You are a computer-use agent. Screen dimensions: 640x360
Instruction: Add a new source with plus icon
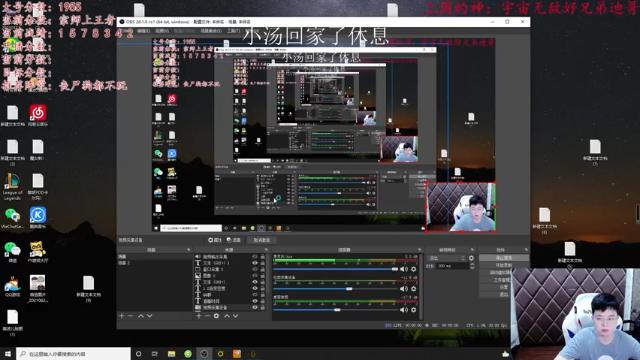pos(199,316)
